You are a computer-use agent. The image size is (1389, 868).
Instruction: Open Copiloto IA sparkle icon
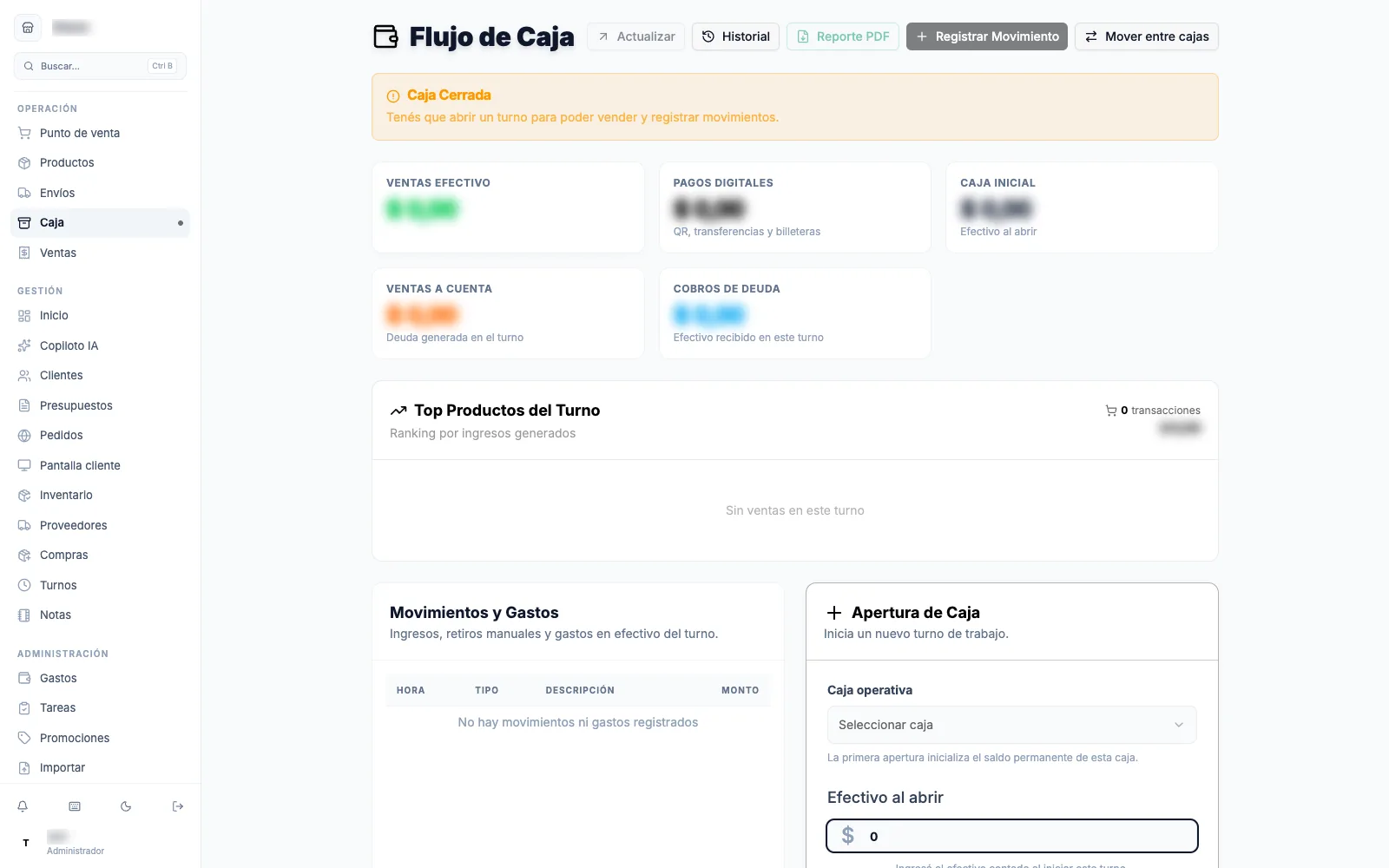tap(24, 345)
